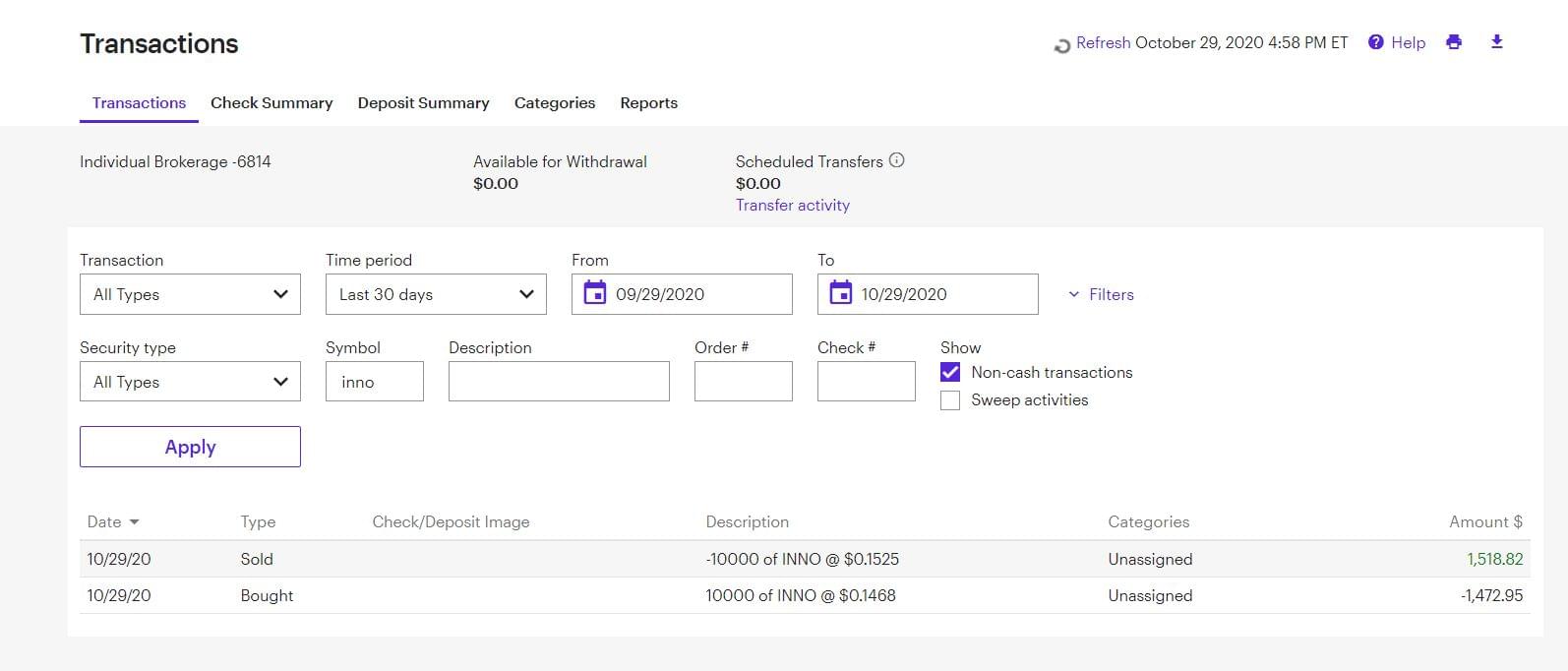Enable Sweep activities checkbox
Viewport: 1568px width, 671px height.
pos(950,400)
